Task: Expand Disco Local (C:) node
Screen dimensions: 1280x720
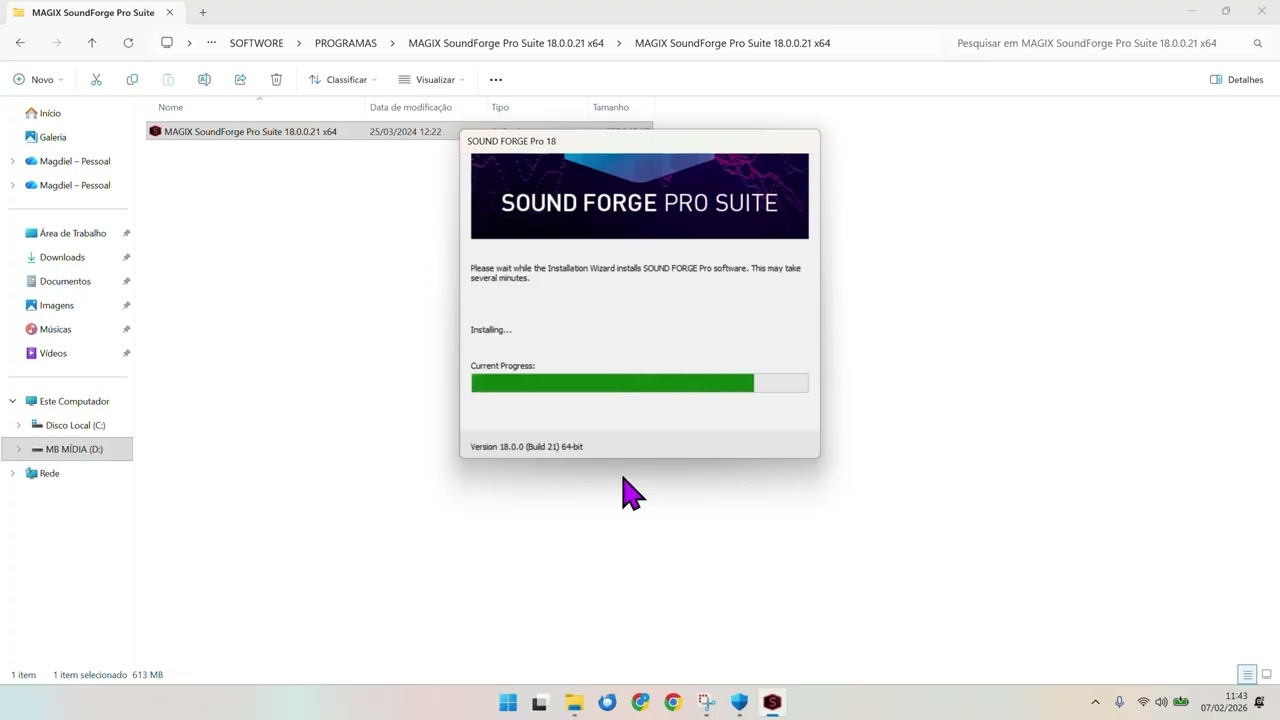Action: (18, 425)
